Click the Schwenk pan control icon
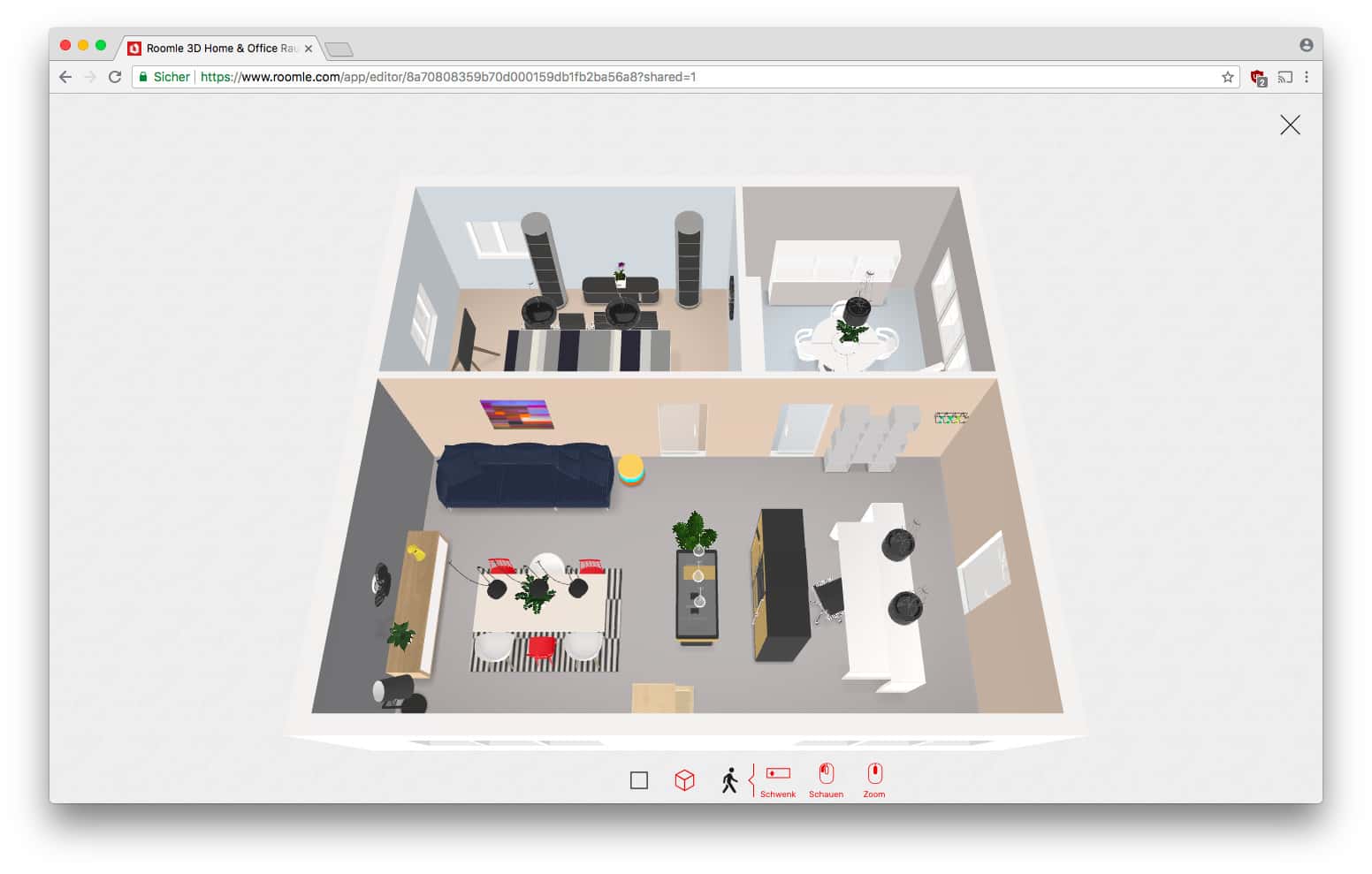The height and width of the screenshot is (874, 1372). (x=778, y=774)
